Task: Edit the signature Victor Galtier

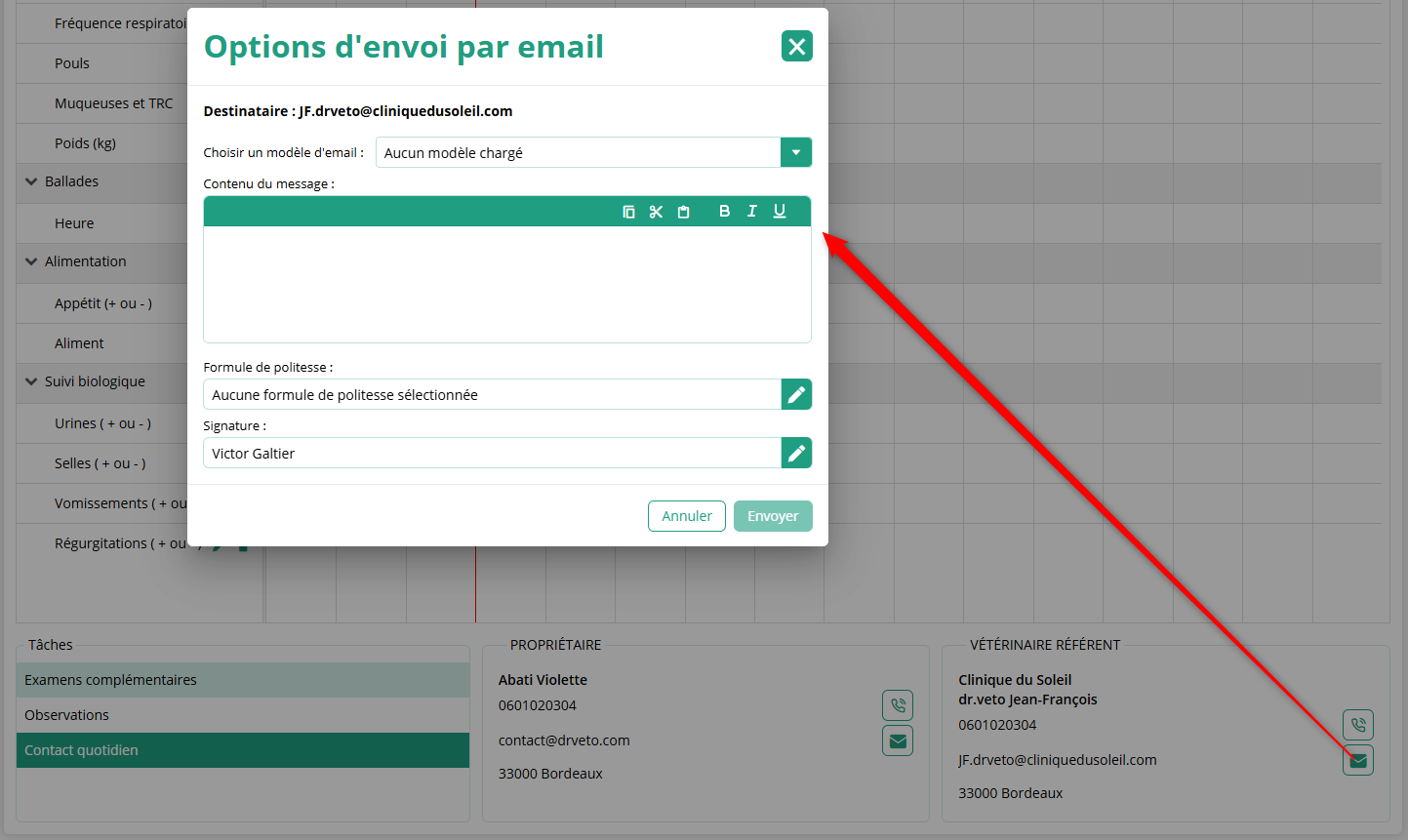Action: [x=796, y=453]
